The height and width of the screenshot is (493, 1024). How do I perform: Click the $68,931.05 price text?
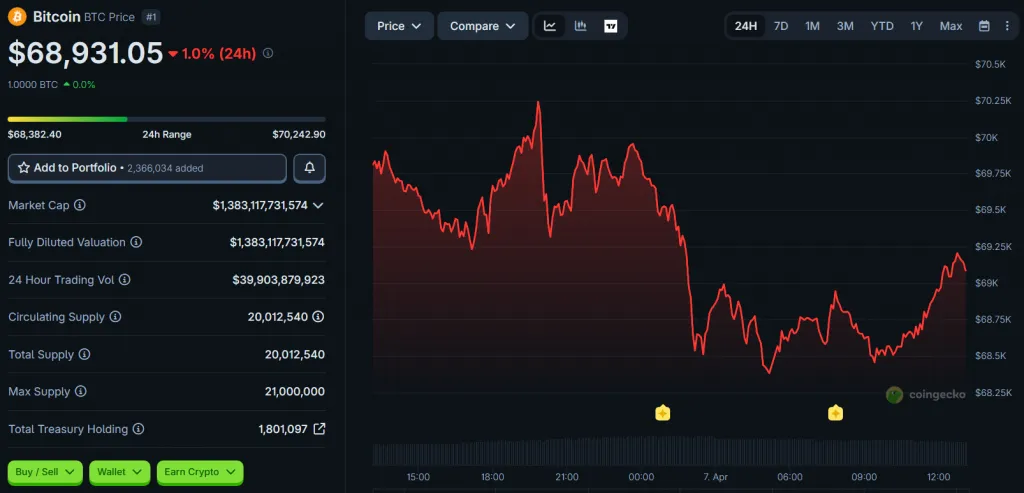(85, 53)
